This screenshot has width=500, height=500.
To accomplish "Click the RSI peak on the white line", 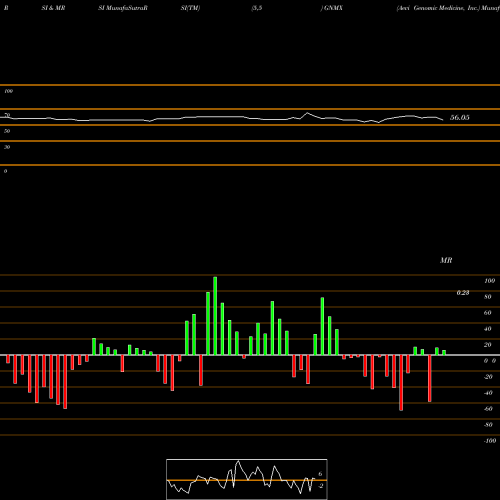I will (x=307, y=113).
